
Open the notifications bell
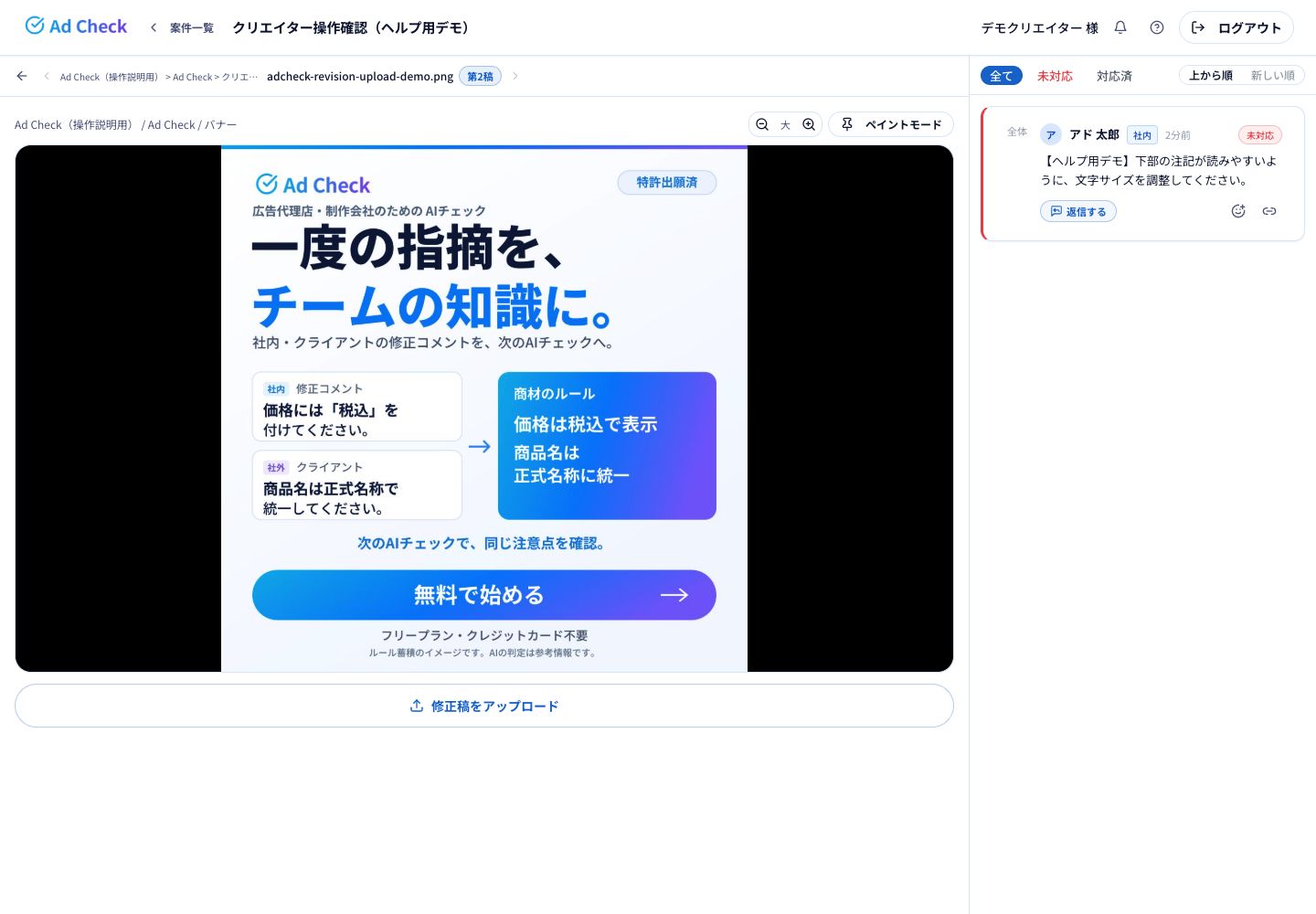click(1120, 27)
